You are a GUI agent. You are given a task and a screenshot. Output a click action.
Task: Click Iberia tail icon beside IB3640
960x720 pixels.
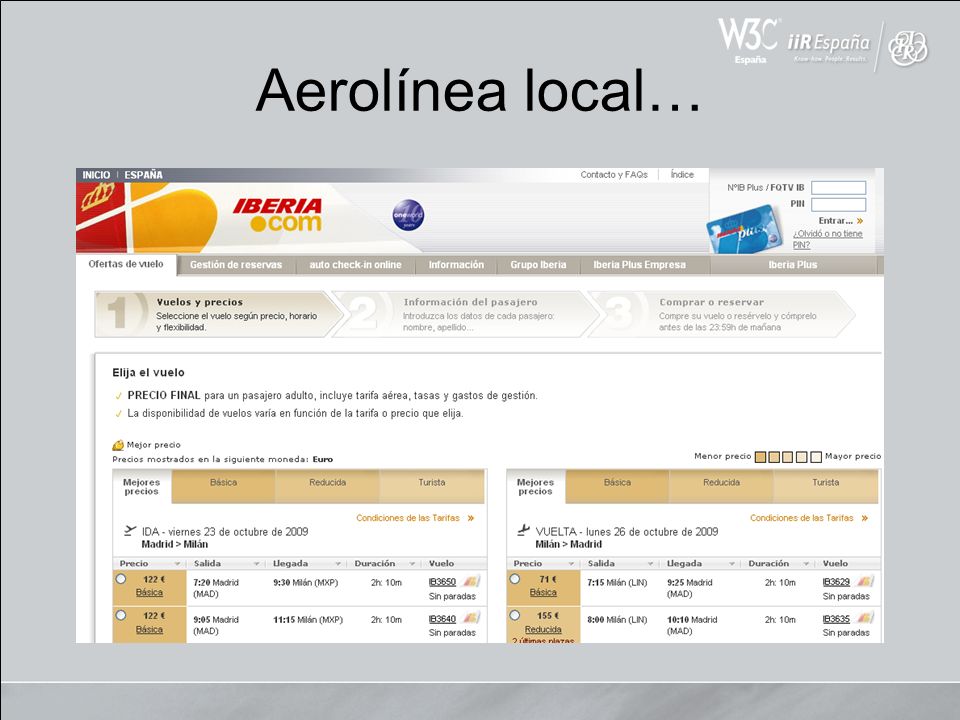coord(471,618)
